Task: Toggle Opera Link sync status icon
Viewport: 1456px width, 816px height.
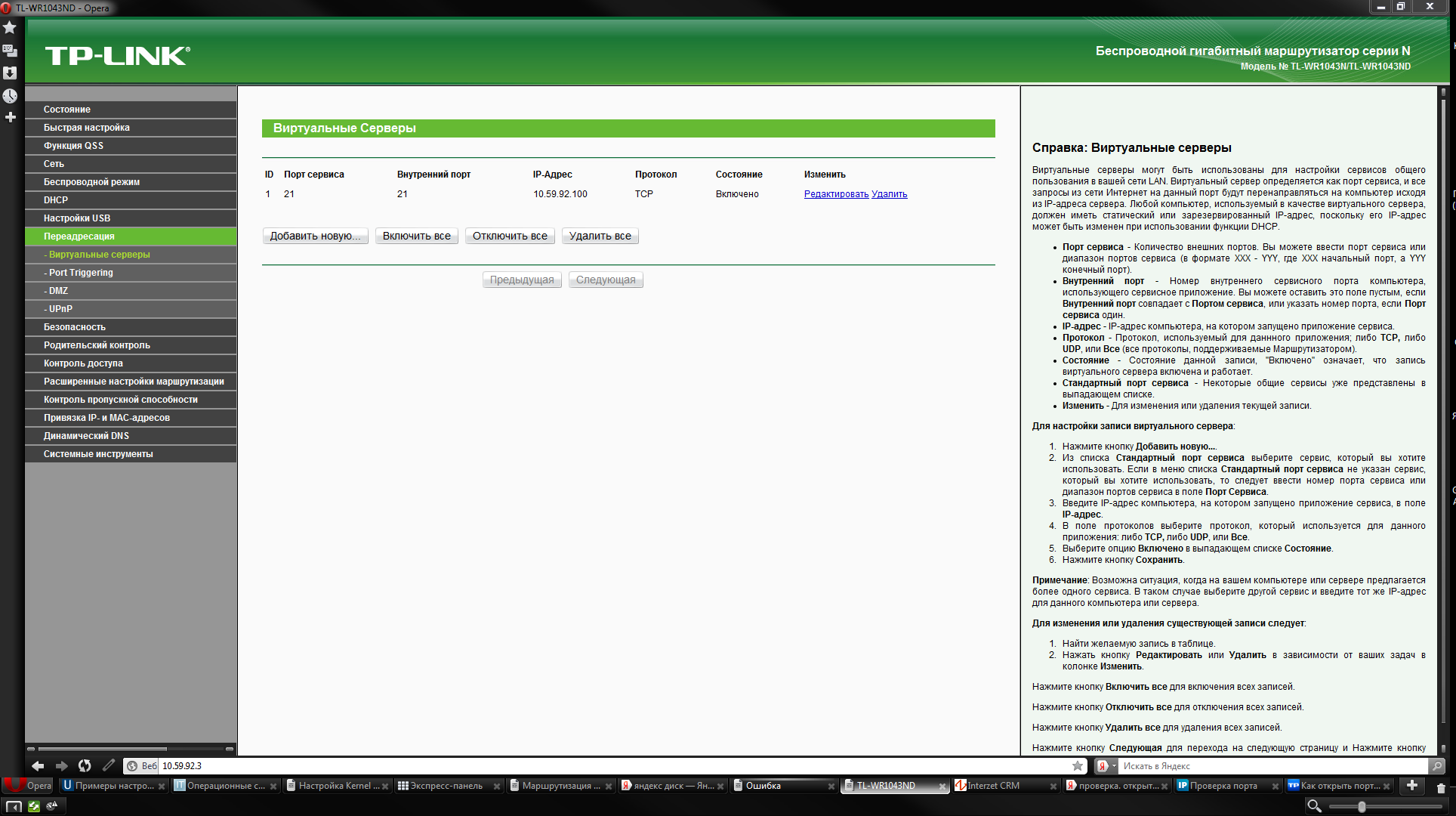Action: (33, 806)
